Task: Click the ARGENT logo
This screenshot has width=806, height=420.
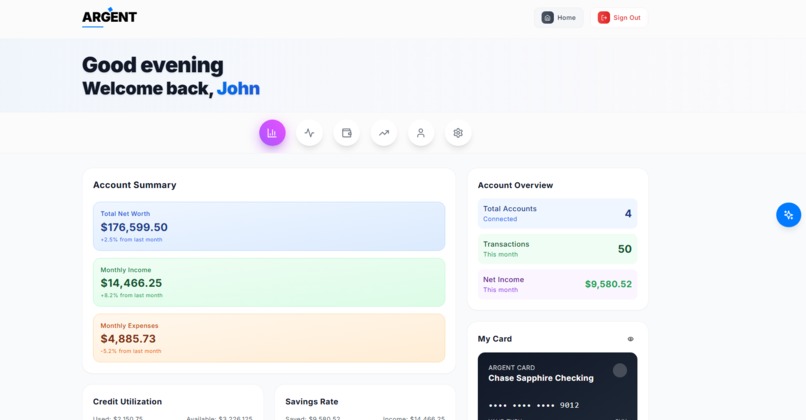Action: click(x=109, y=17)
